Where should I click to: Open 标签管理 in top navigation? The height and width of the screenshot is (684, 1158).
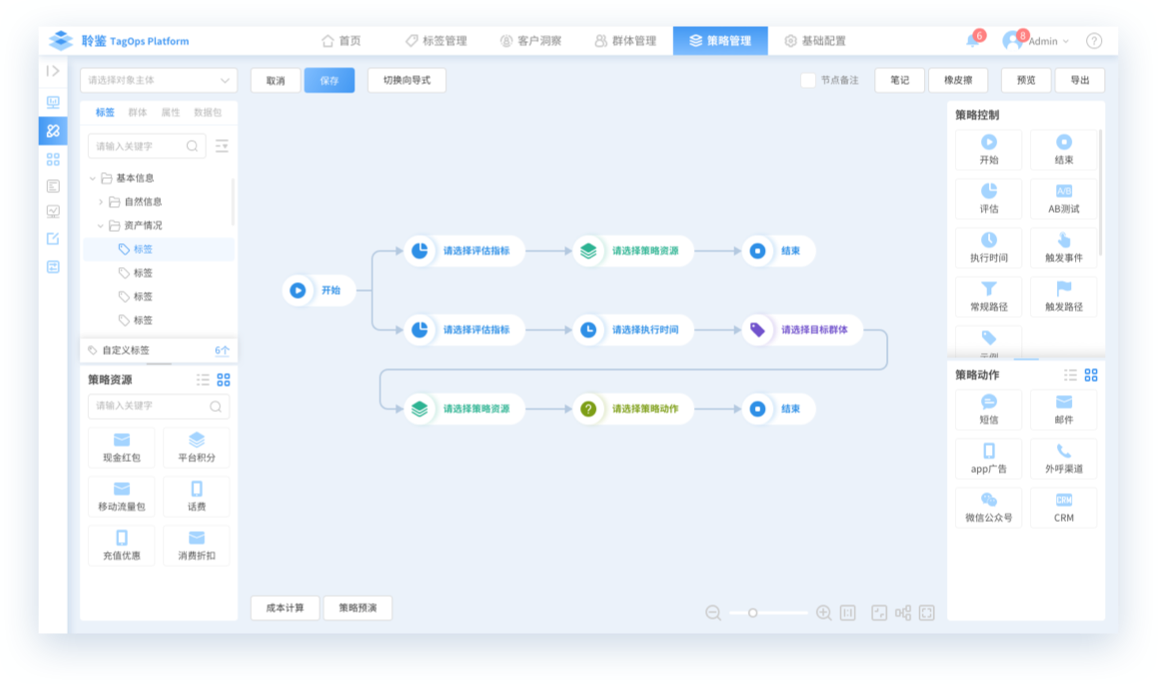click(436, 41)
